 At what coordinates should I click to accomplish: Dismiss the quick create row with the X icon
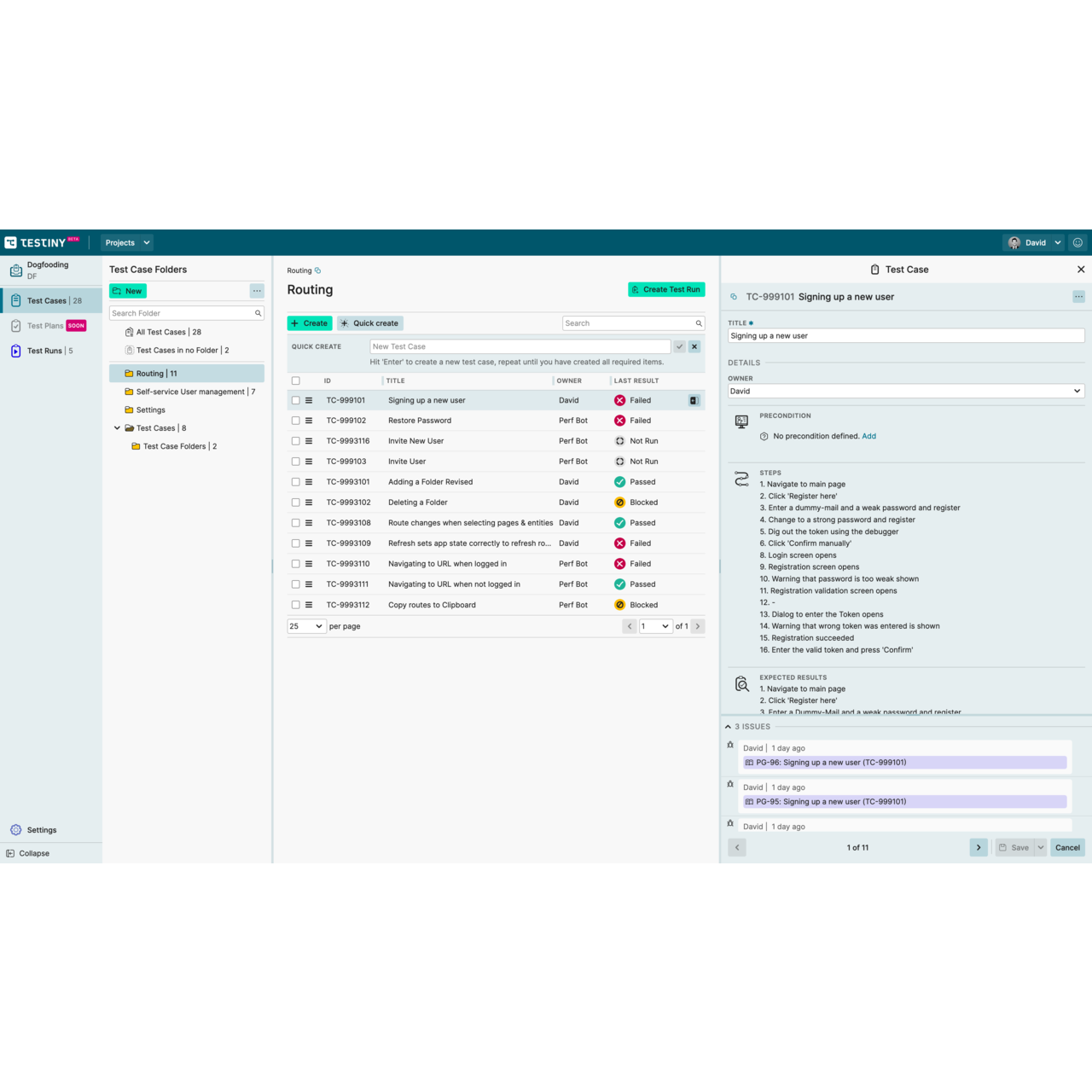(x=694, y=346)
